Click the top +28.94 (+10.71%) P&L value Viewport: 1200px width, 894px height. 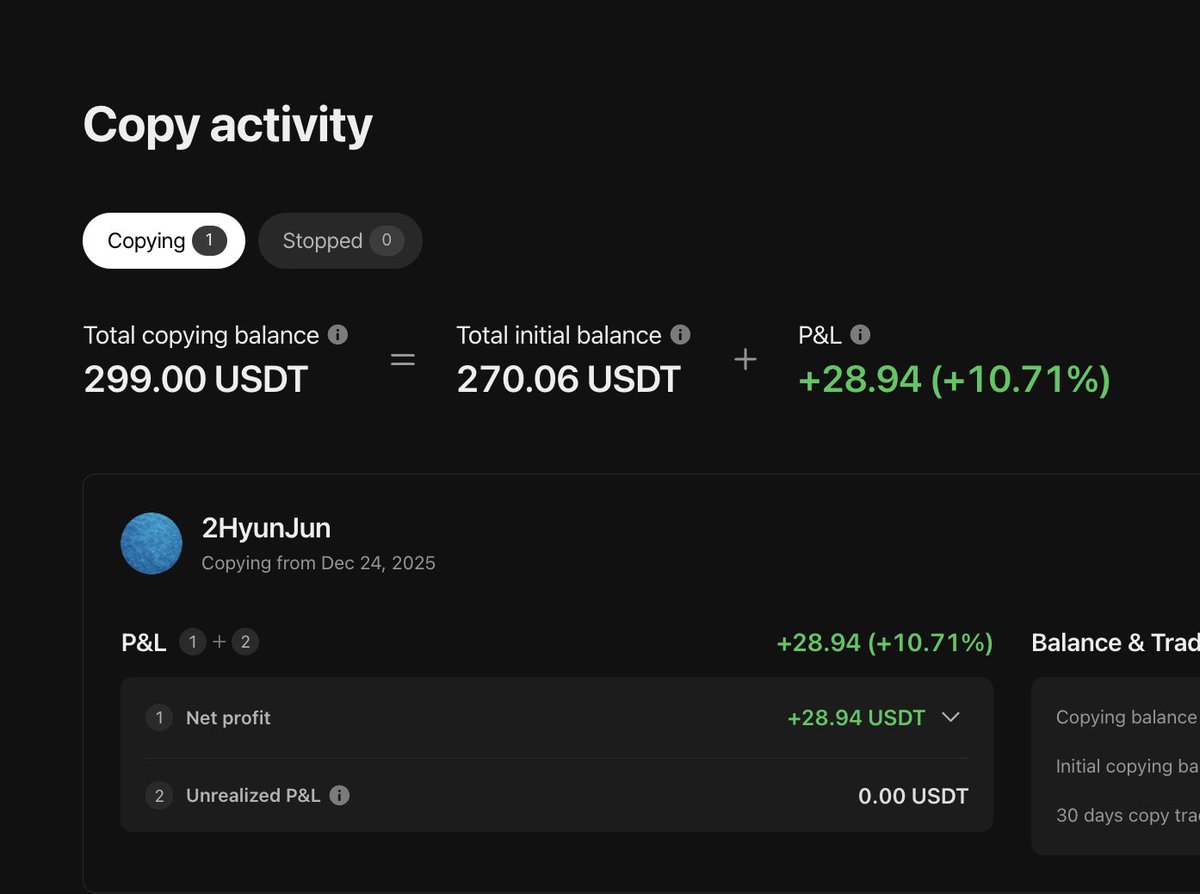(x=954, y=379)
